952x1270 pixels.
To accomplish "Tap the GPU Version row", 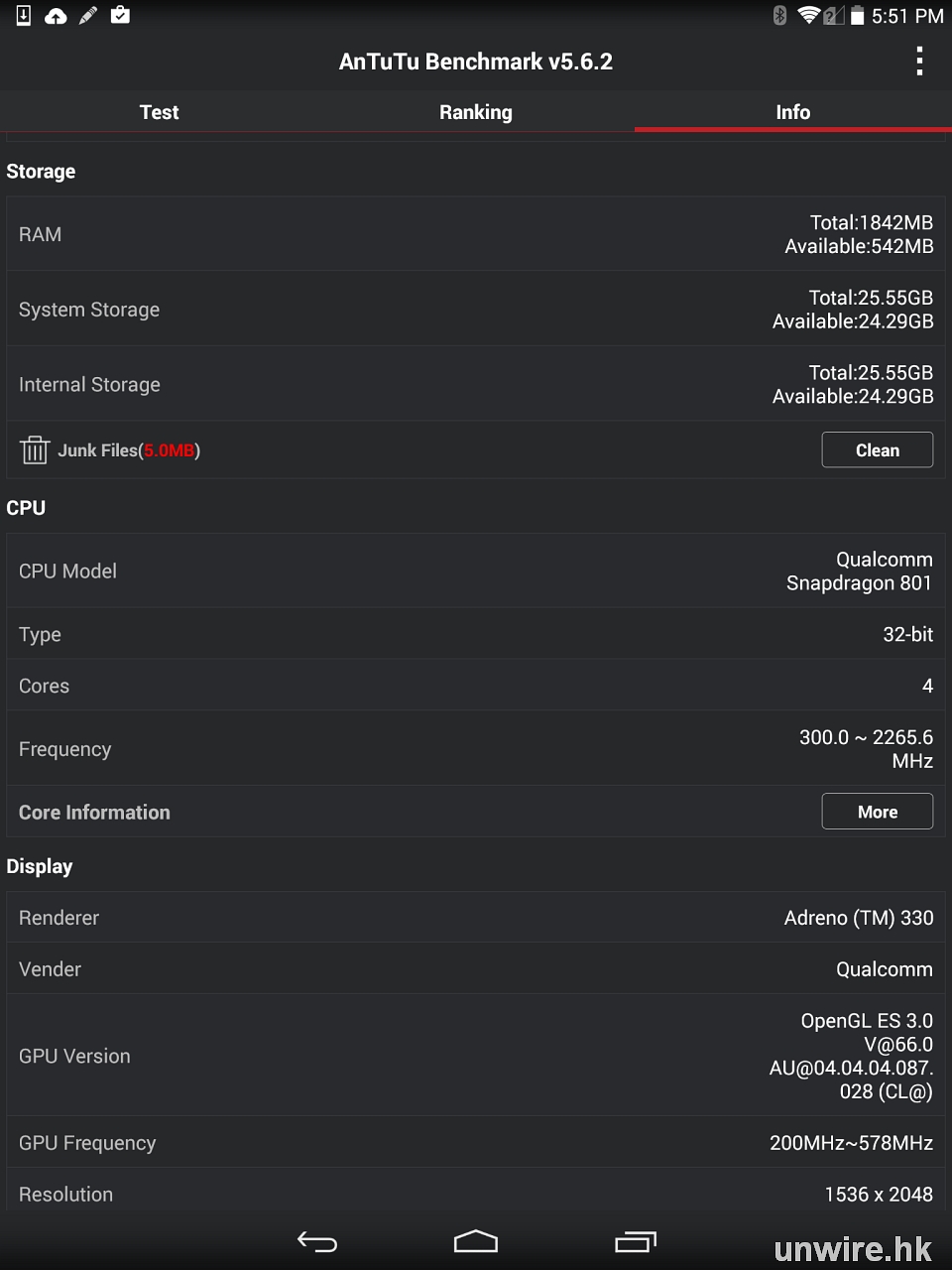I will tap(476, 1056).
